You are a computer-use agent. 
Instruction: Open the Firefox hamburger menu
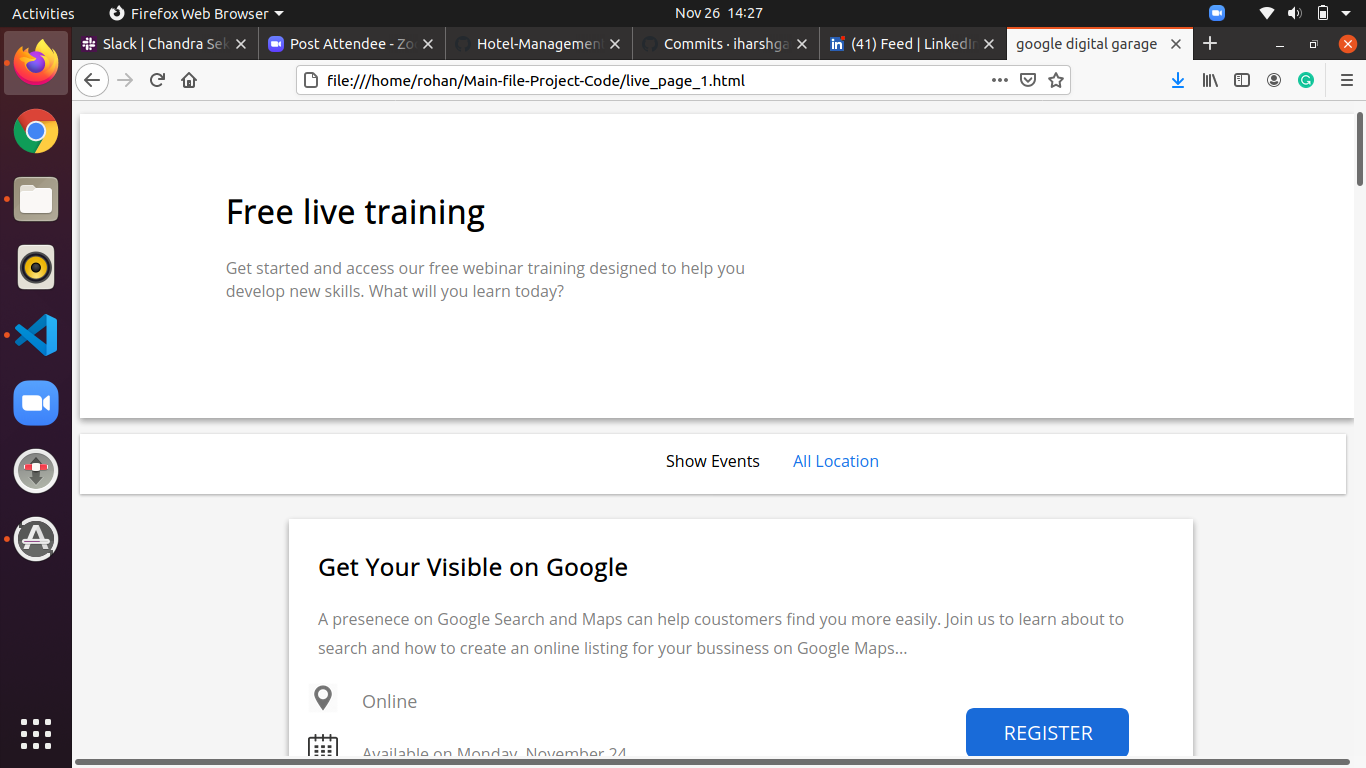(1347, 80)
